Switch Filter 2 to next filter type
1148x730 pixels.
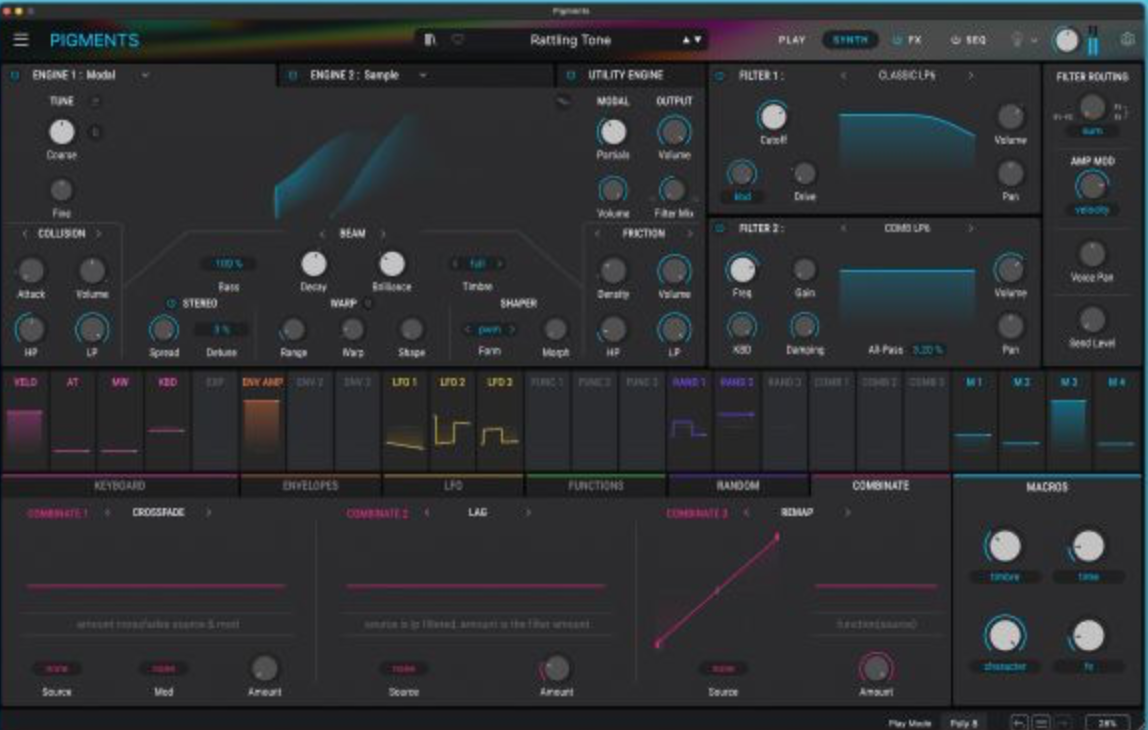[971, 228]
